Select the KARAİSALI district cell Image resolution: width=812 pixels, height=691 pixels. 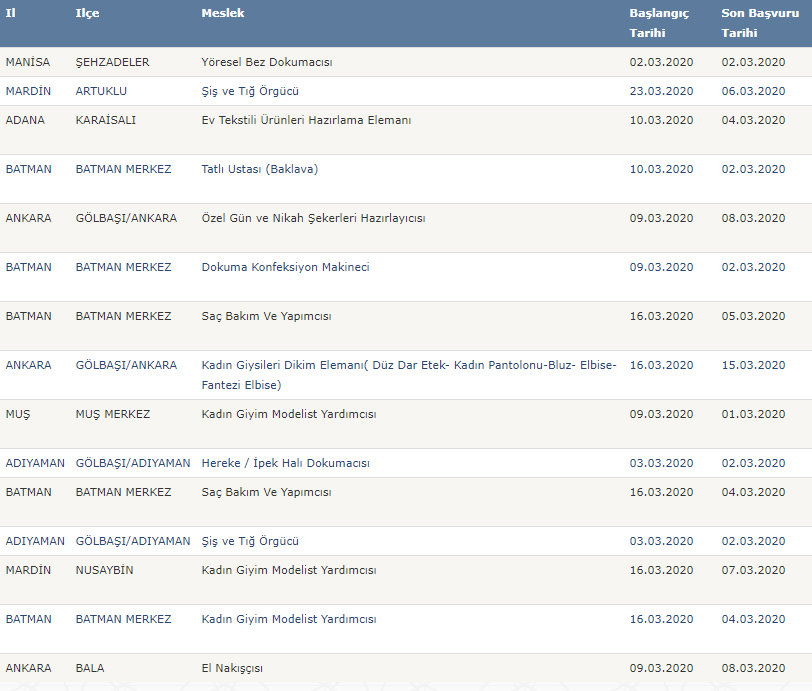click(106, 120)
